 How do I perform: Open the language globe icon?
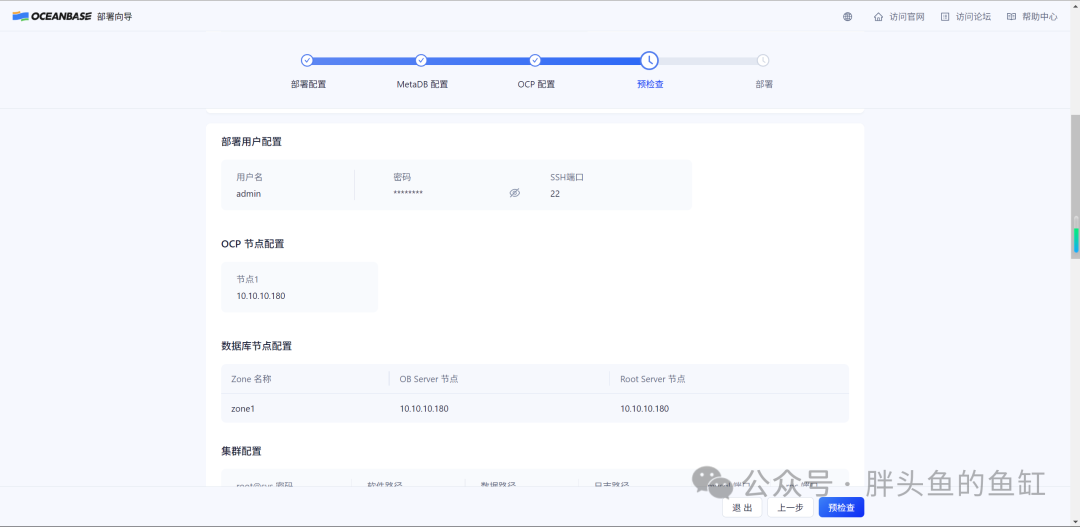(x=847, y=17)
